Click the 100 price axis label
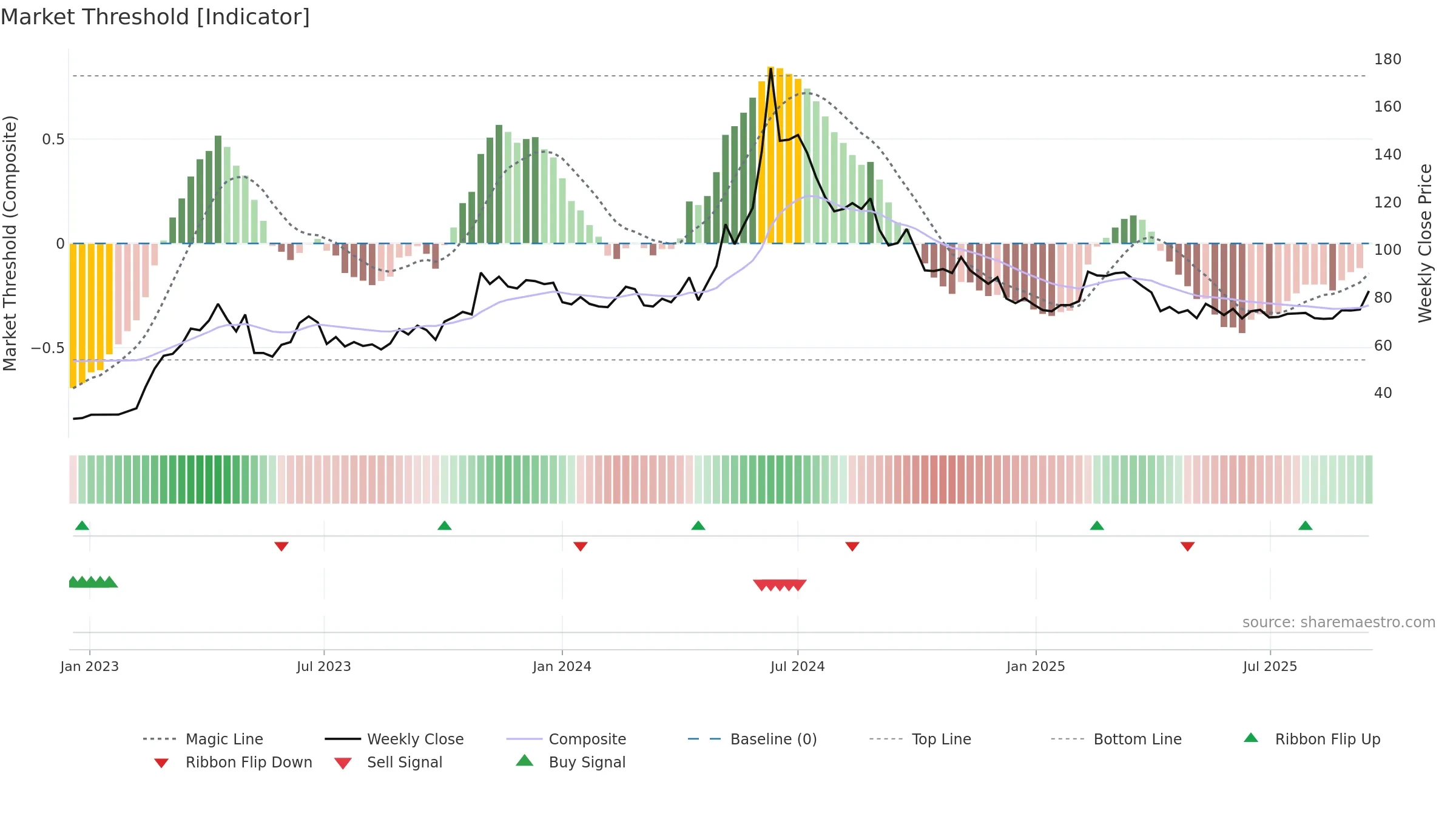The height and width of the screenshot is (819, 1456). tap(1387, 250)
